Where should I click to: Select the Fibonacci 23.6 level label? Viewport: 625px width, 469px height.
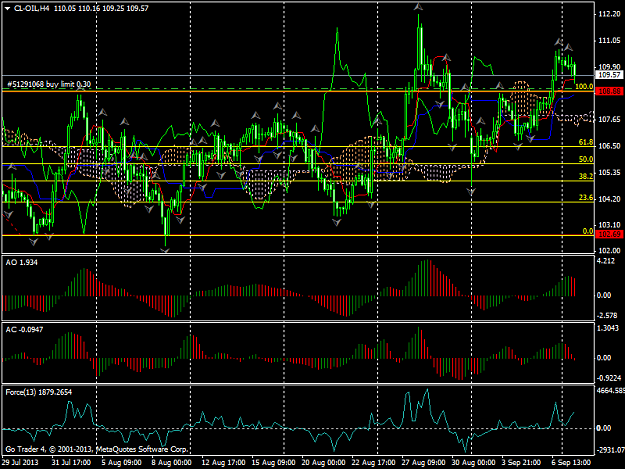586,198
